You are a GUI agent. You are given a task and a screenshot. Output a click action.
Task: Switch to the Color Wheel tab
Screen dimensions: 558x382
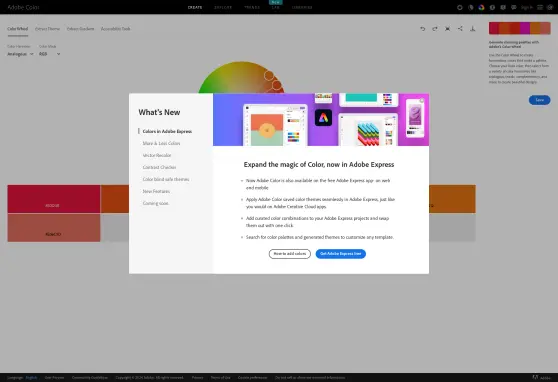click(x=17, y=29)
